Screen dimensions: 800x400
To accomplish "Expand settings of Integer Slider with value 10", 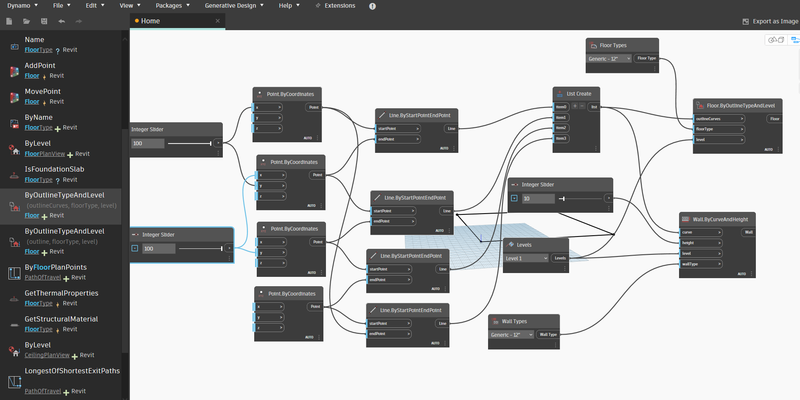I will click(514, 198).
